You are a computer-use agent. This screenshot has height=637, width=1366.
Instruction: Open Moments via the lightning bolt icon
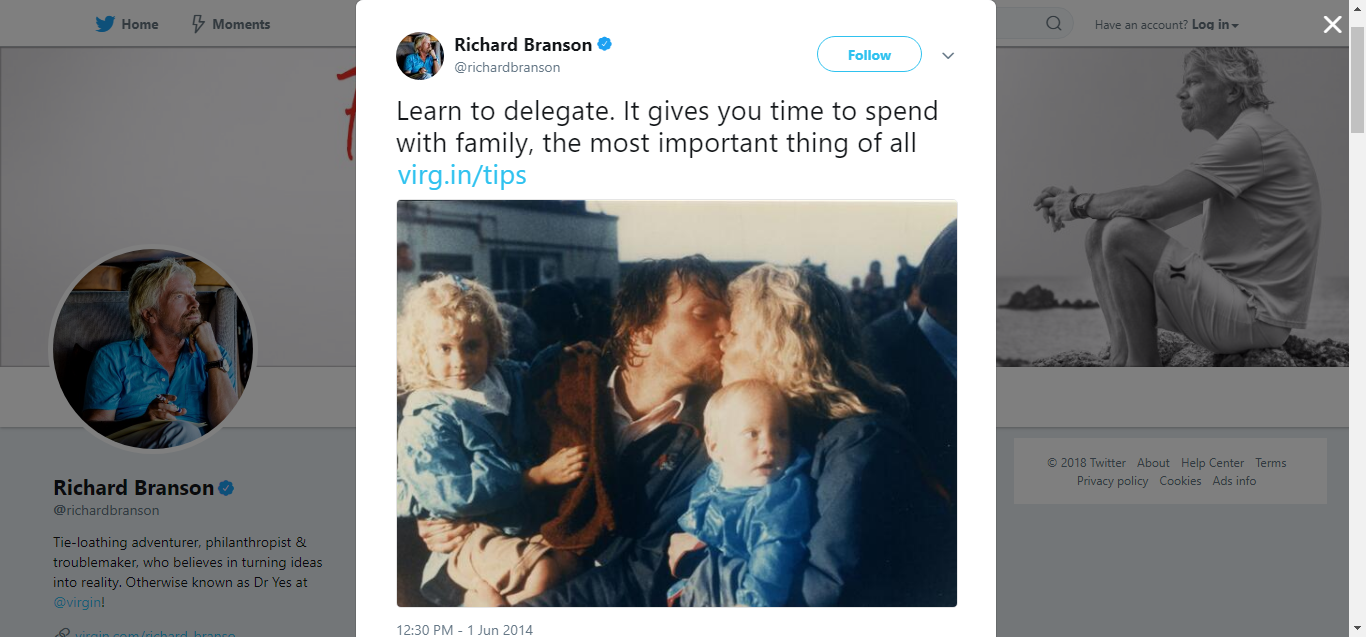pos(198,24)
